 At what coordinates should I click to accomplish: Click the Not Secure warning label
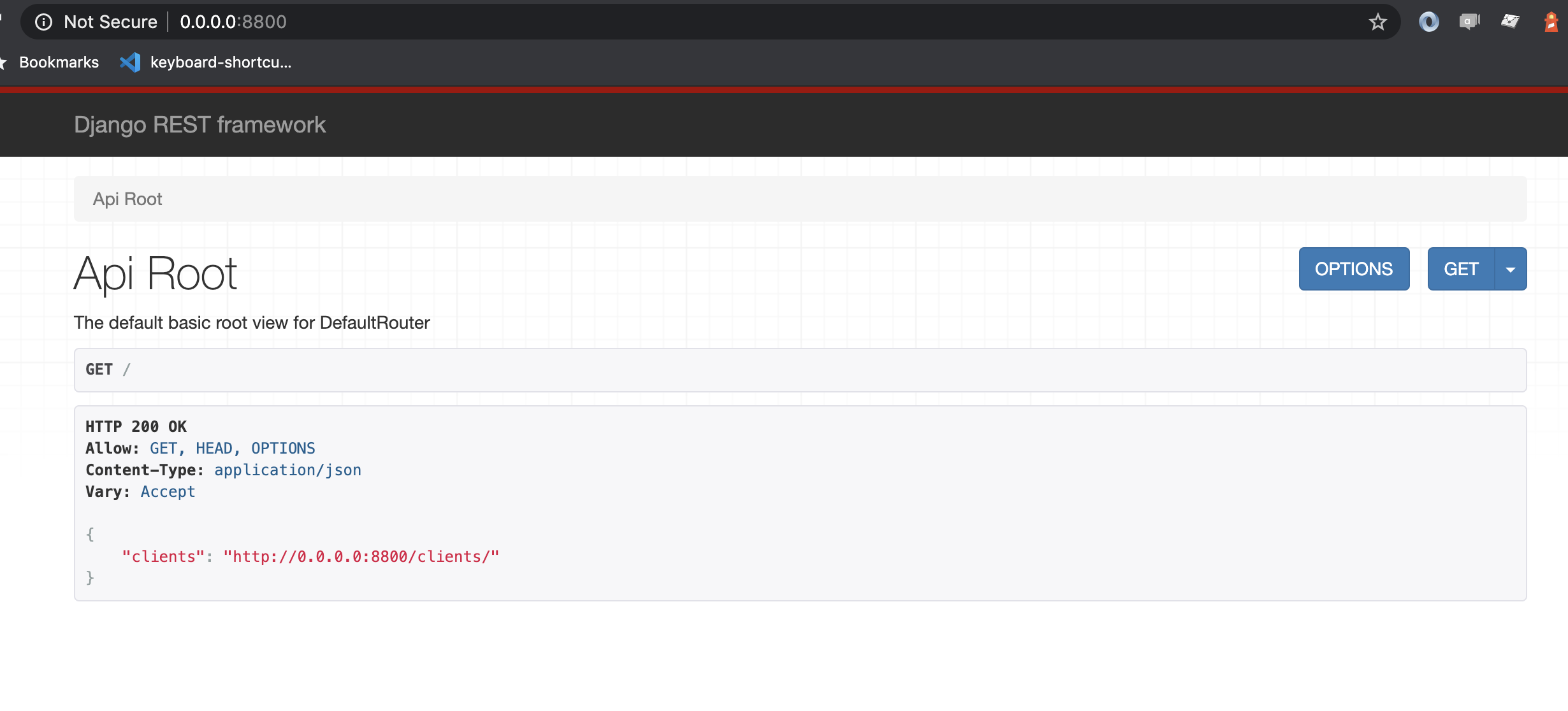[110, 22]
